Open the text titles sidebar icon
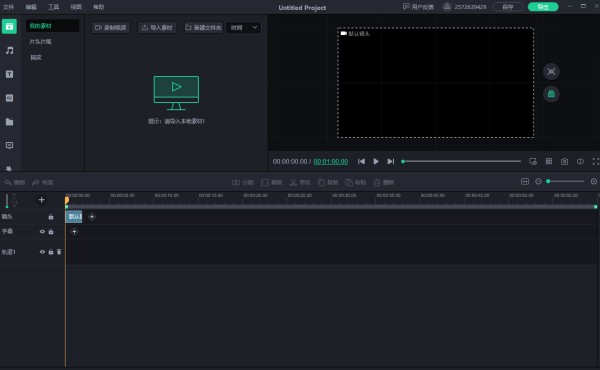Image resolution: width=600 pixels, height=370 pixels. (x=10, y=74)
